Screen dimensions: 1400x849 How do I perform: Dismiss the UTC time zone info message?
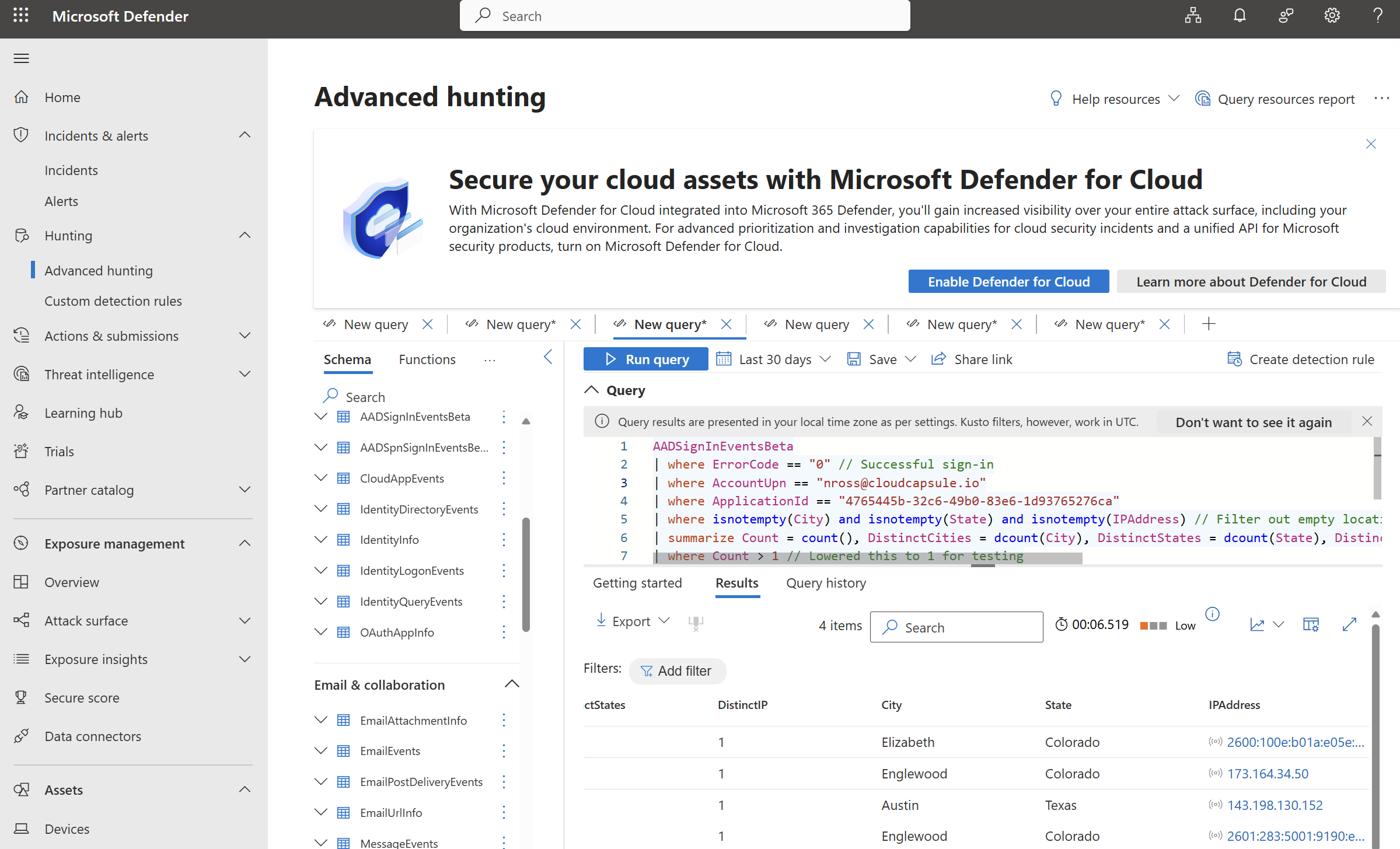1367,421
